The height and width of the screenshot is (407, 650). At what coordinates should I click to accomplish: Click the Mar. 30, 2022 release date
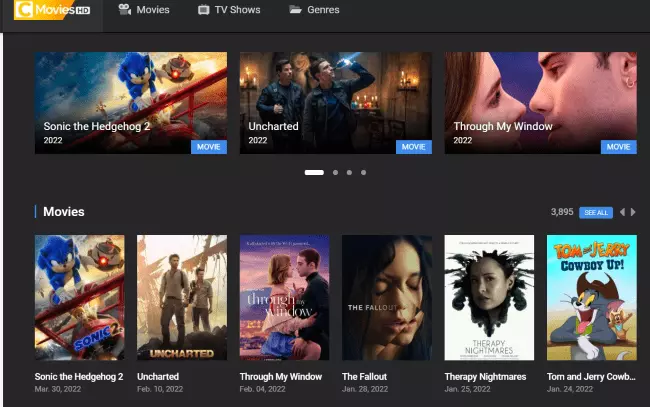tap(58, 389)
